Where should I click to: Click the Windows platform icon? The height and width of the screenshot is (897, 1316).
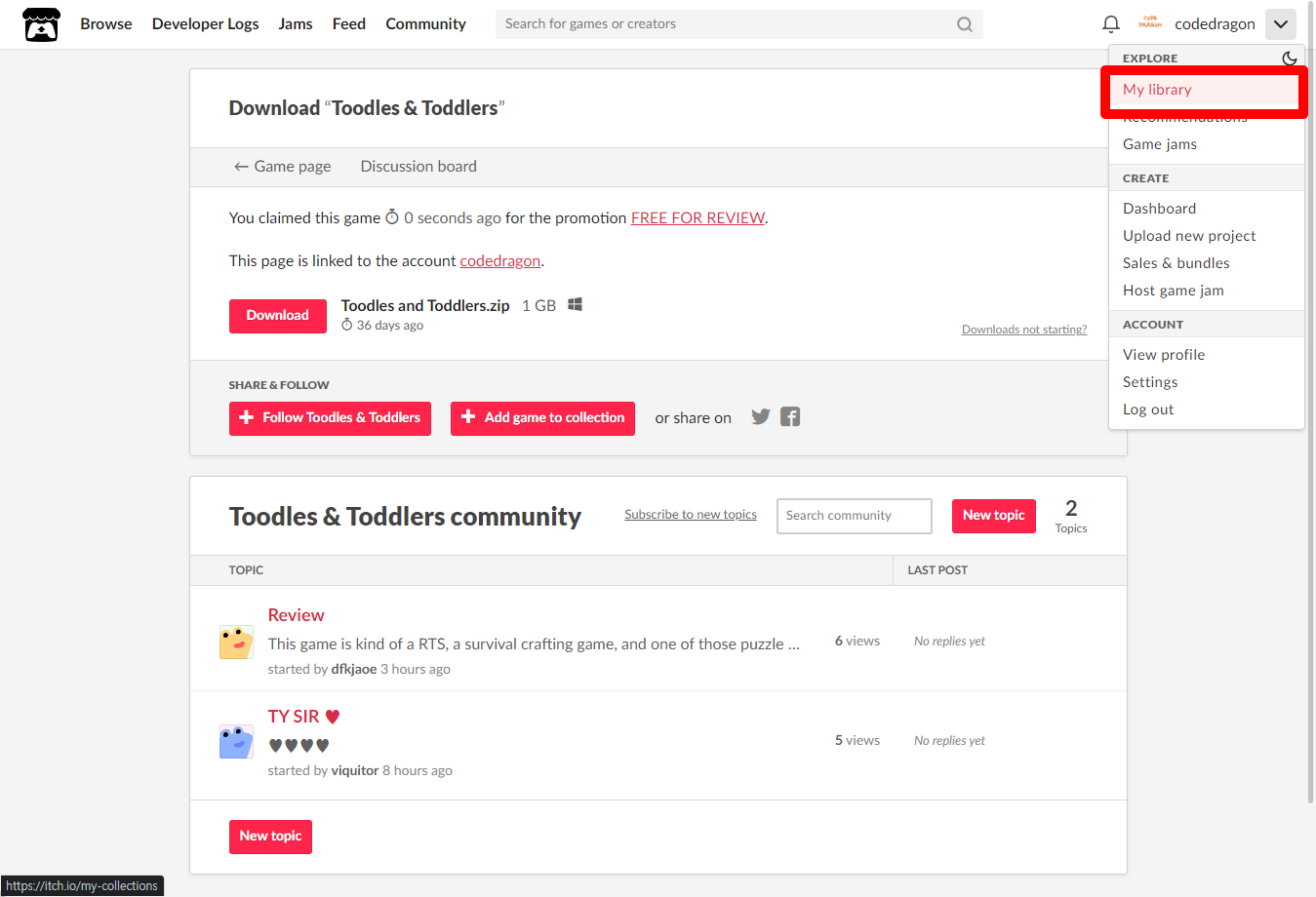[576, 305]
